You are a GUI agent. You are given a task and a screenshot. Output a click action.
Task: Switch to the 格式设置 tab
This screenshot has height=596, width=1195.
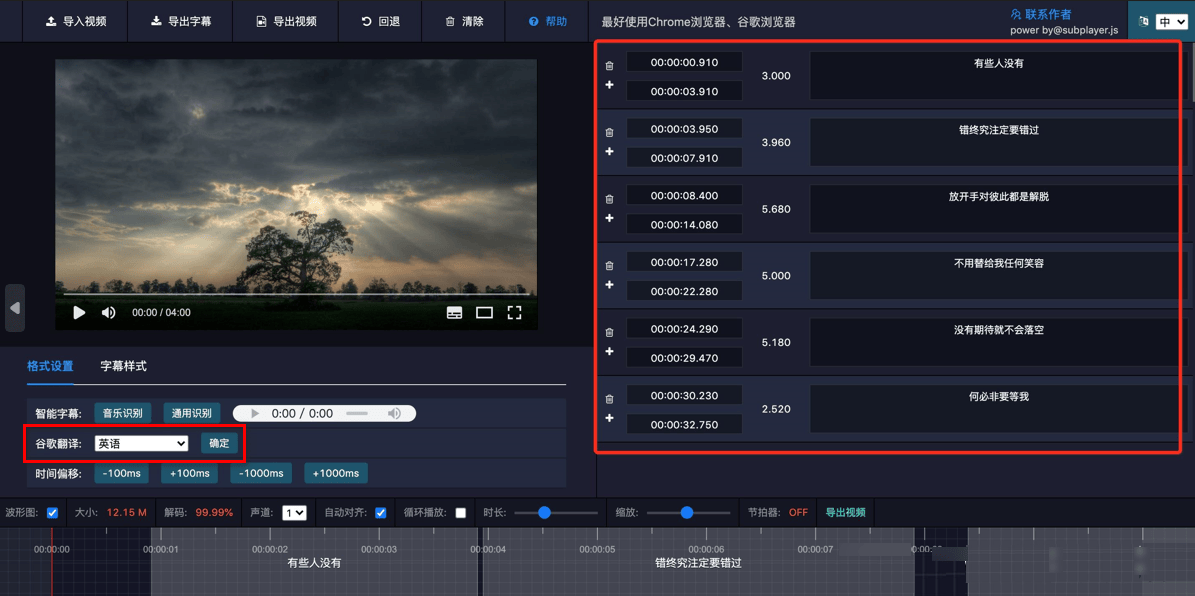point(50,366)
